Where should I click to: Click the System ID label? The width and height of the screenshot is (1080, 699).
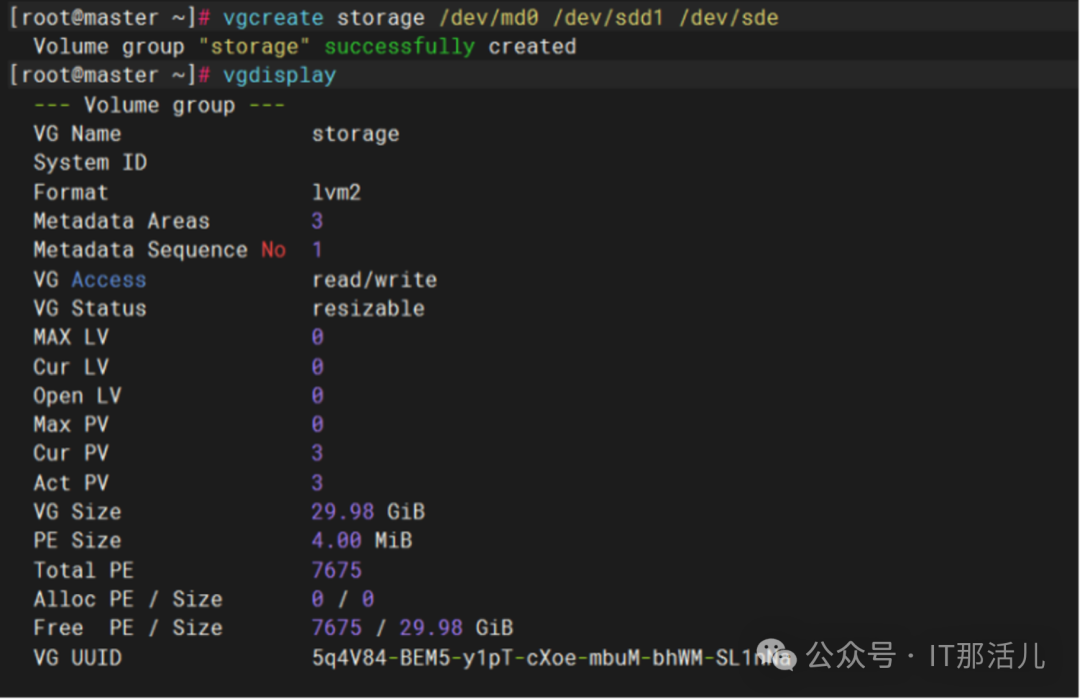click(90, 163)
